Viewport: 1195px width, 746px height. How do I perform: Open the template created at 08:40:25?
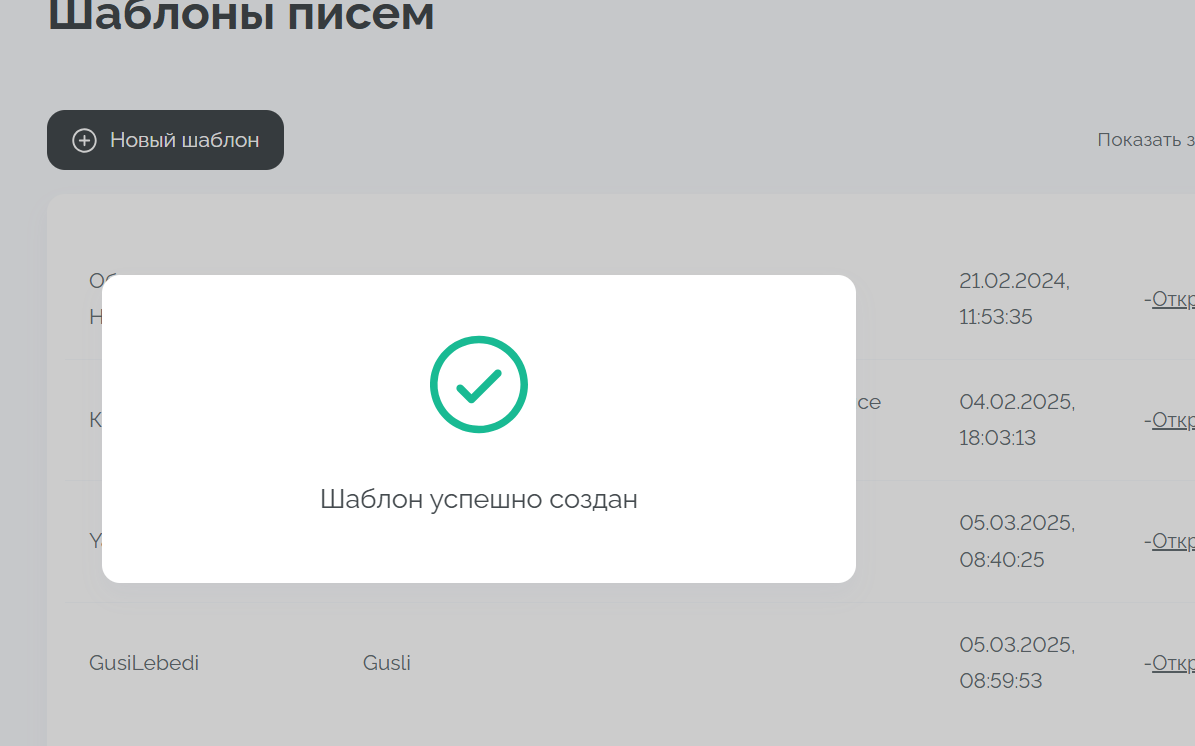tap(1173, 541)
